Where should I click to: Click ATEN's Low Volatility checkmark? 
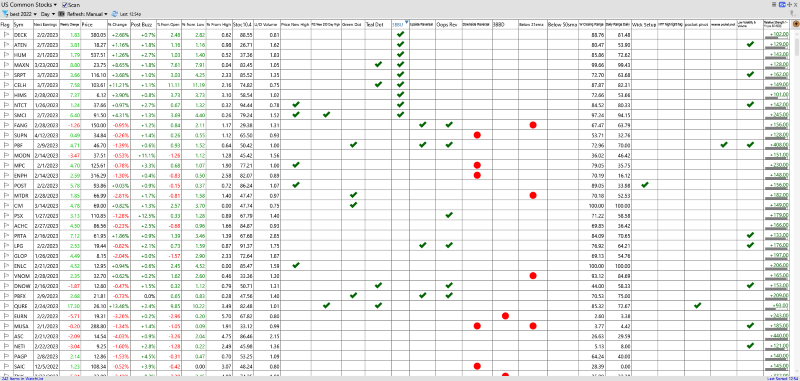[749, 44]
